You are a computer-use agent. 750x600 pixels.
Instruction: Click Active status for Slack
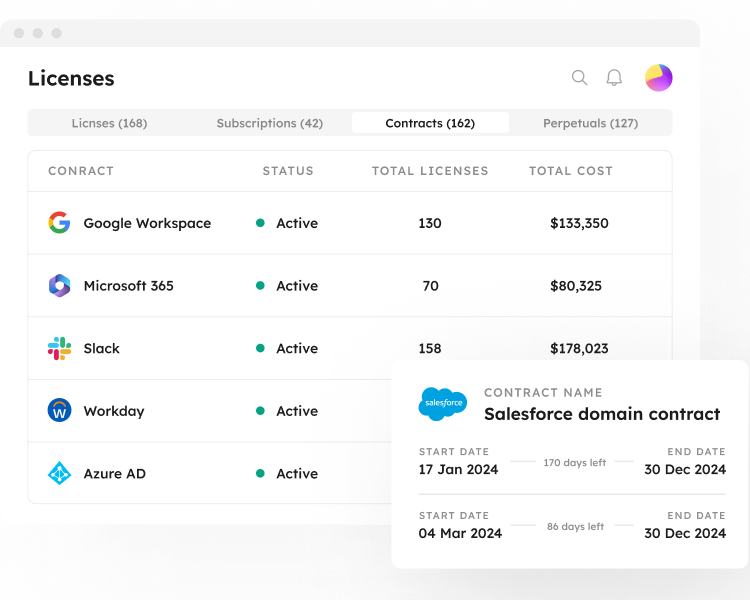click(x=297, y=348)
